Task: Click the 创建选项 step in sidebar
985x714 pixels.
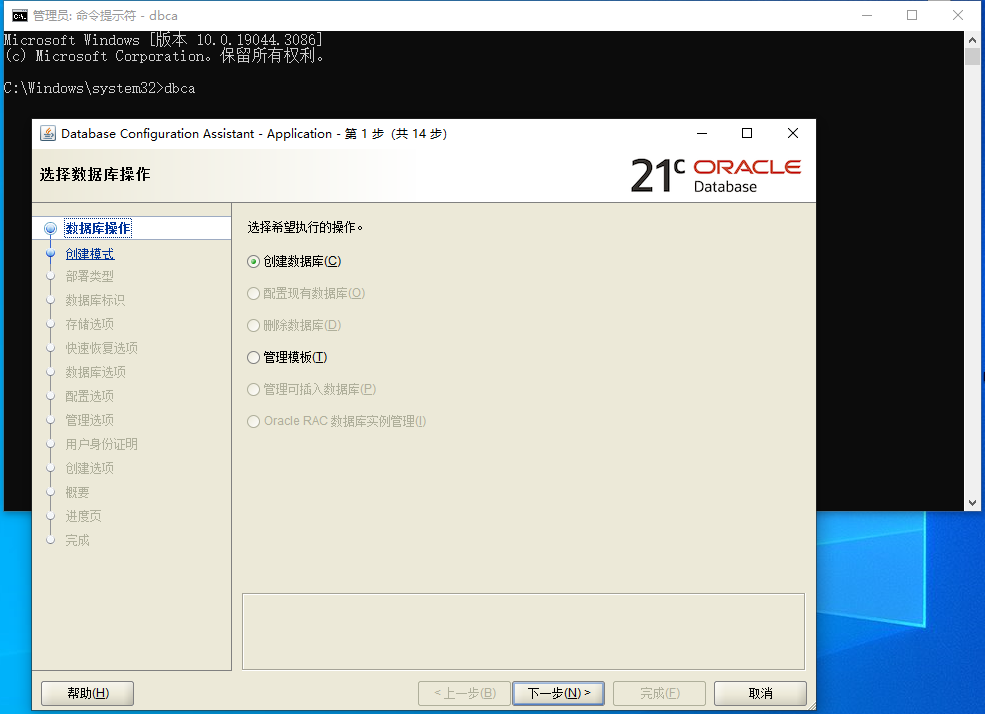Action: tap(90, 468)
